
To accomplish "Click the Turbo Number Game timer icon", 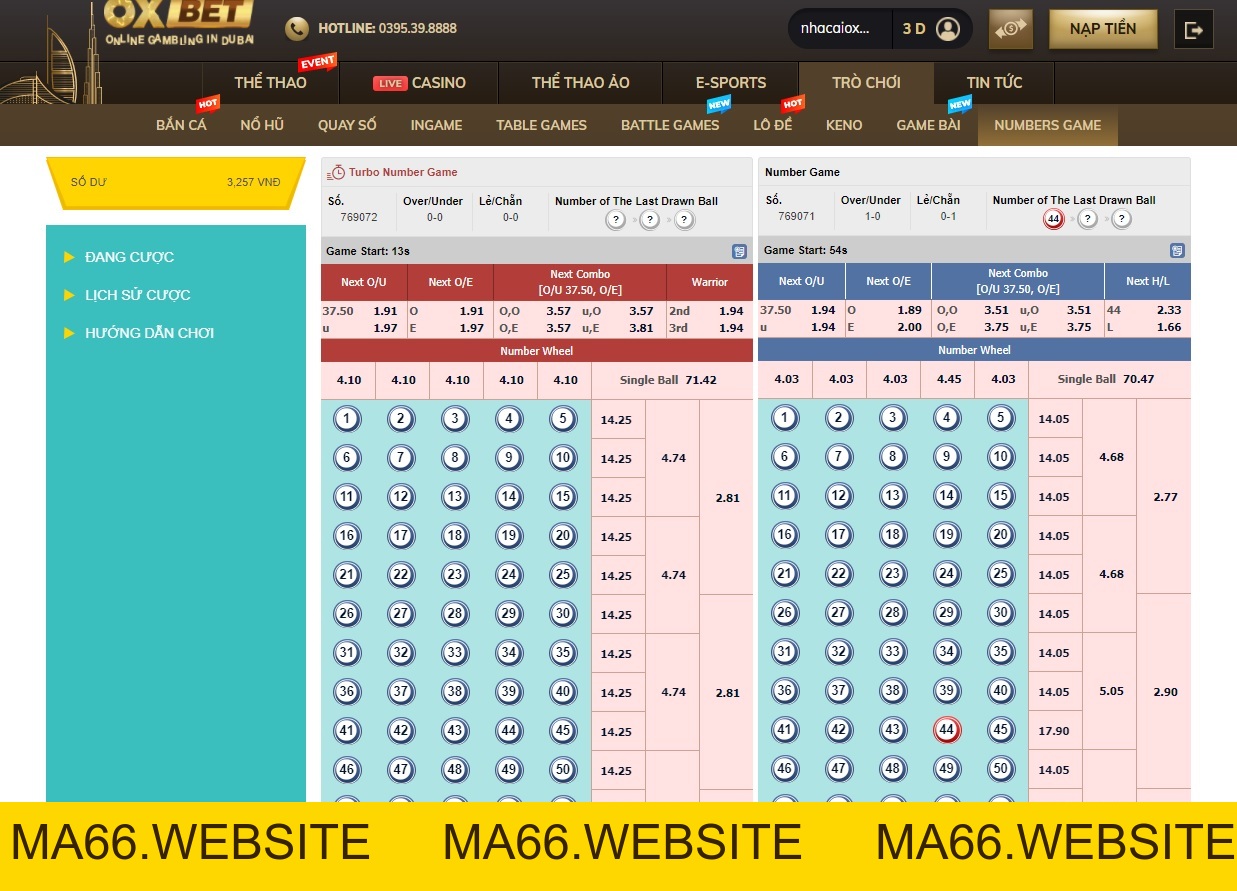I will [337, 172].
